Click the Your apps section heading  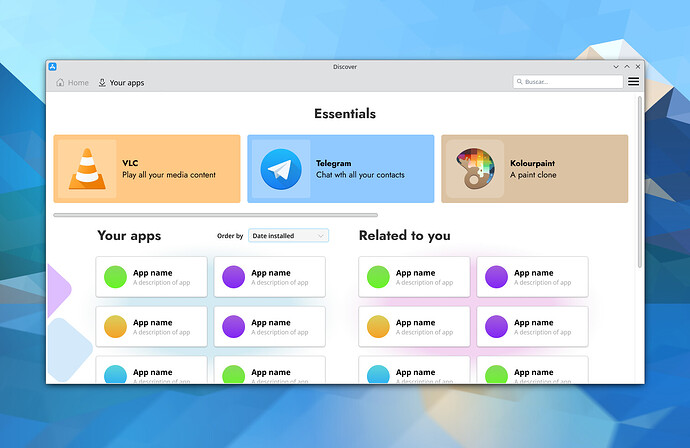click(129, 236)
